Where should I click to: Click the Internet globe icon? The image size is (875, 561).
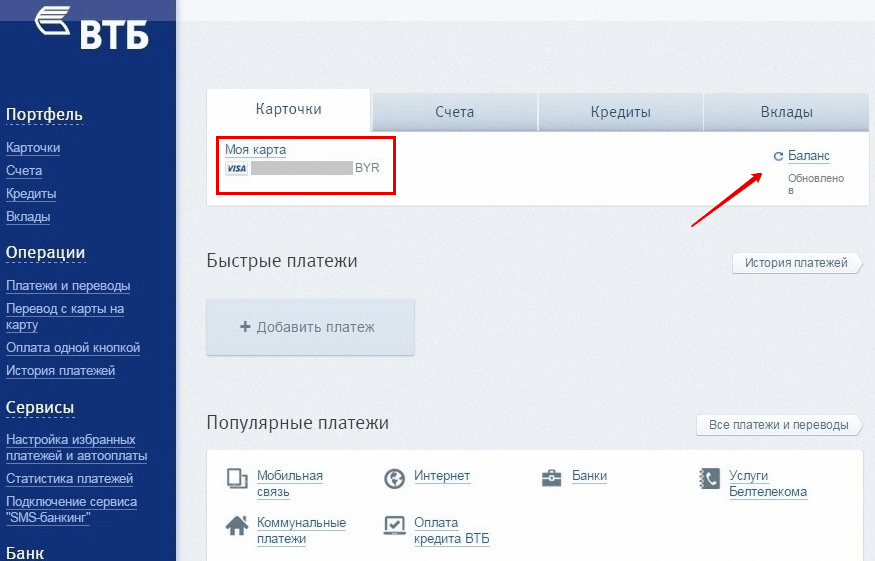(394, 478)
